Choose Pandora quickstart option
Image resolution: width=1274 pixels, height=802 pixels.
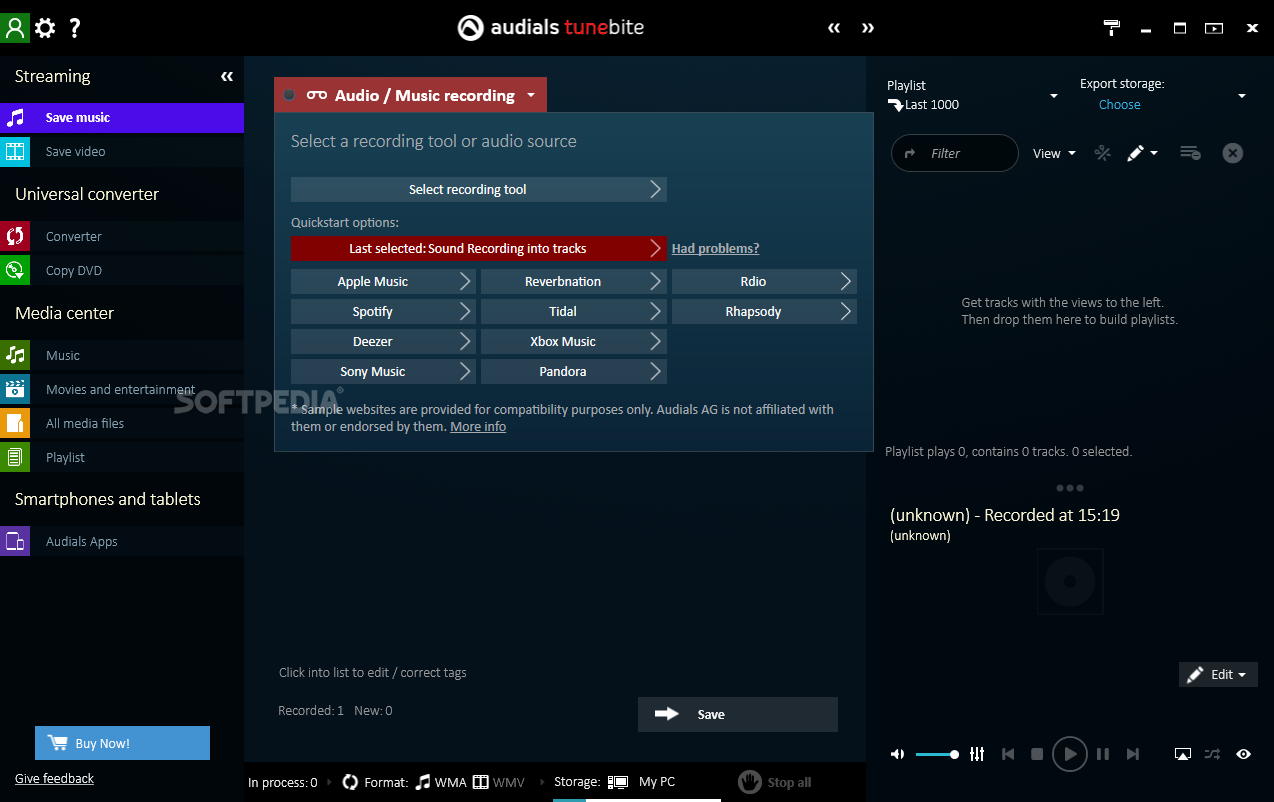573,372
